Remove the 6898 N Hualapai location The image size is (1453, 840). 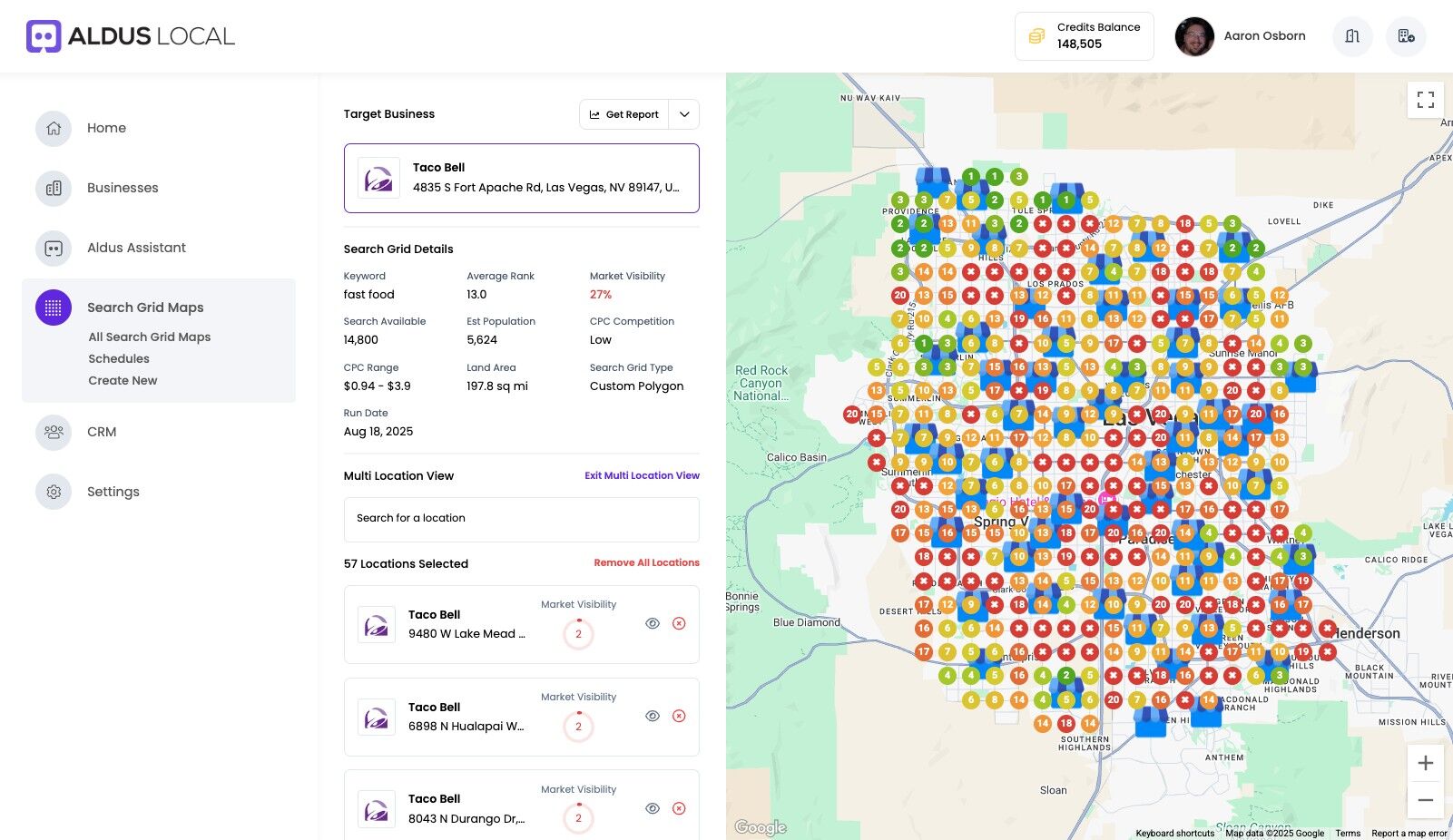679,716
